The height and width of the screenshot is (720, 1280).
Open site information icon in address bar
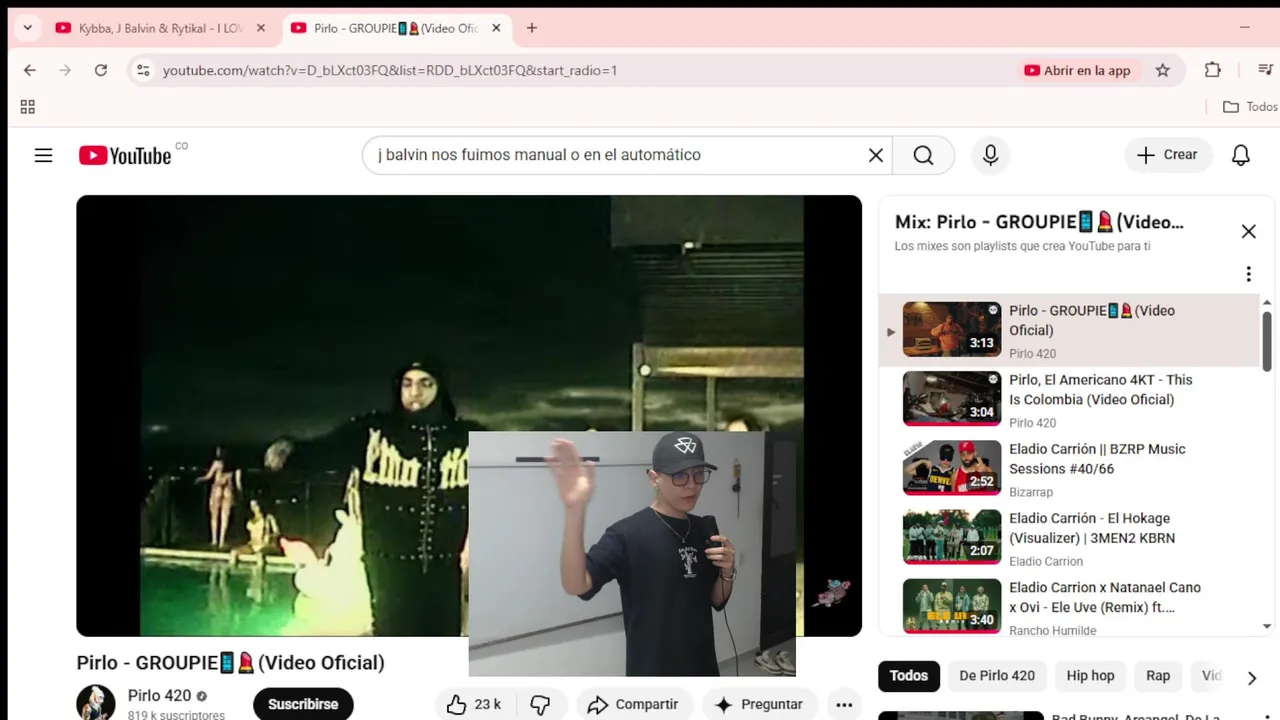[x=143, y=70]
